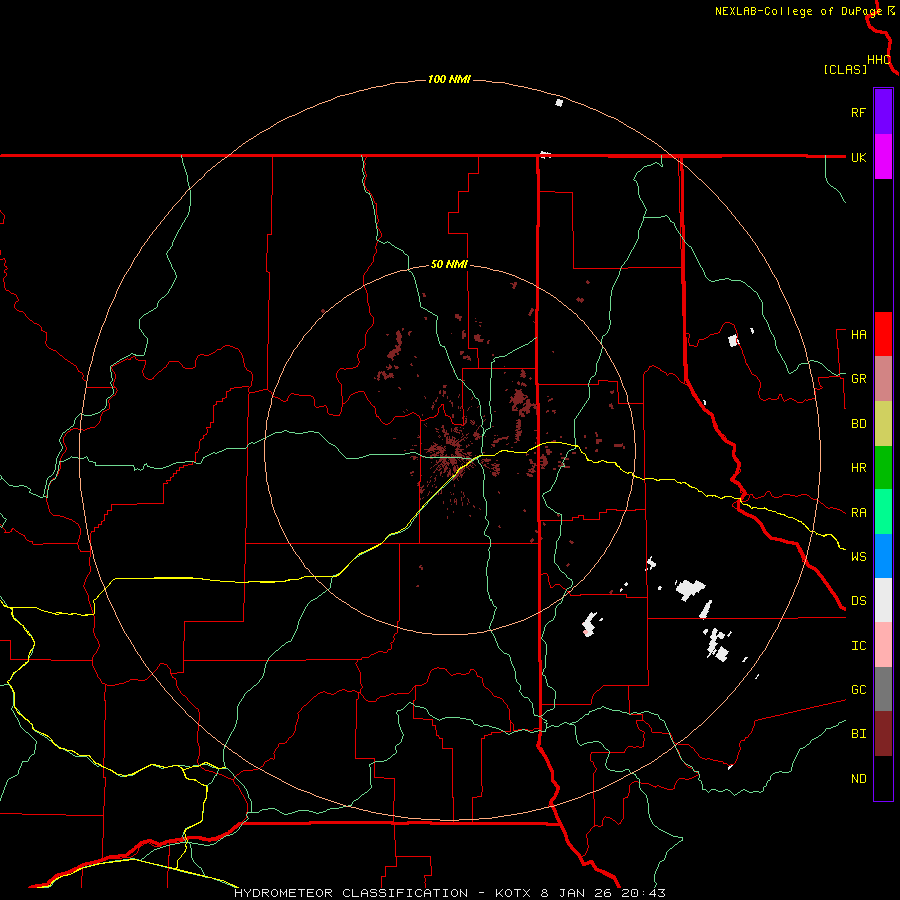Click the HHC product code text
Image resolution: width=900 pixels, height=900 pixels.
click(878, 60)
